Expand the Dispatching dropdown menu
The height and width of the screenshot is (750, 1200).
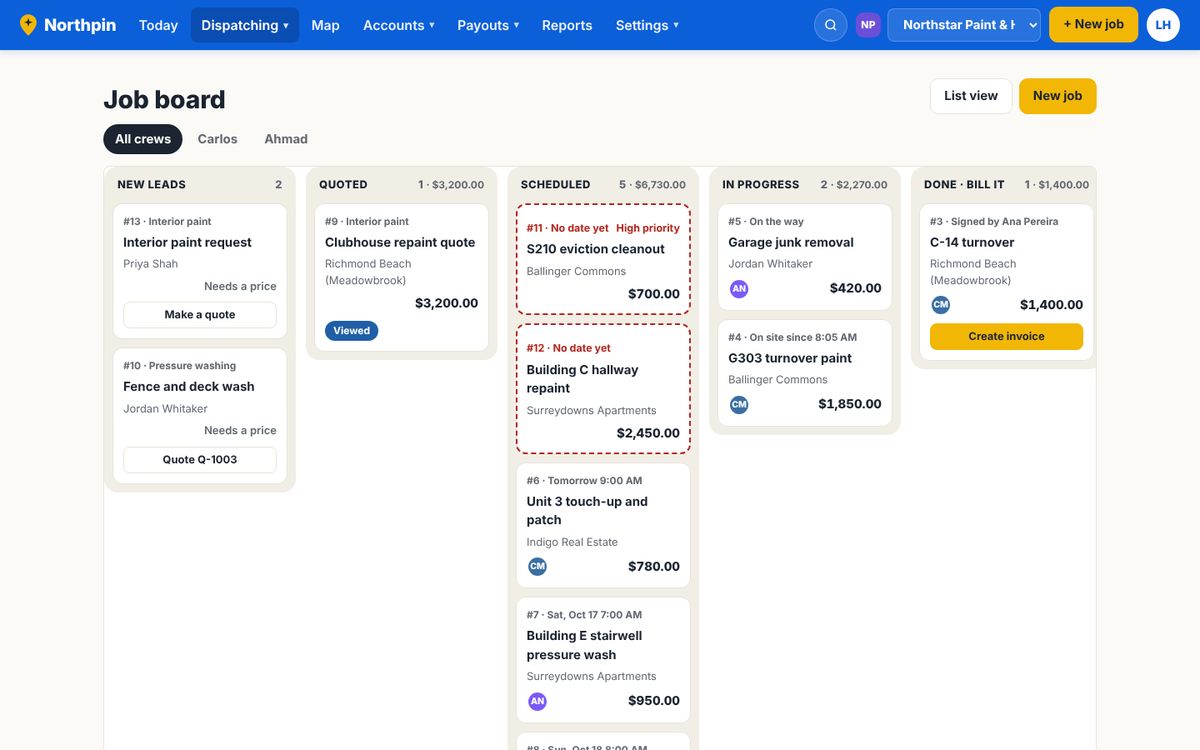245,25
